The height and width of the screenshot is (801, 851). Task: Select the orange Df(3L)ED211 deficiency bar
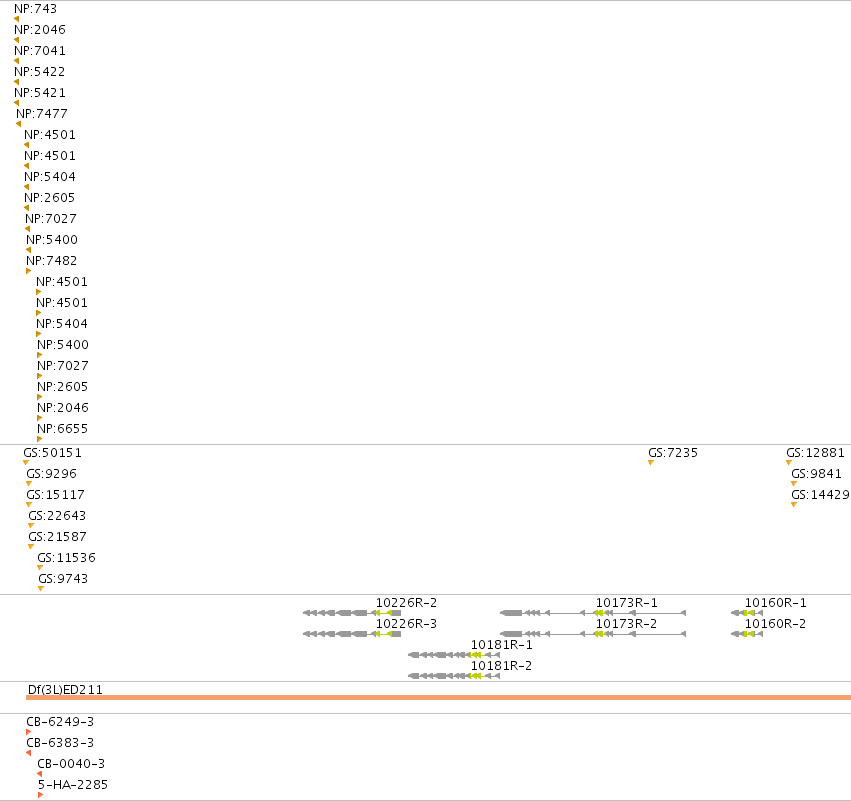[439, 697]
